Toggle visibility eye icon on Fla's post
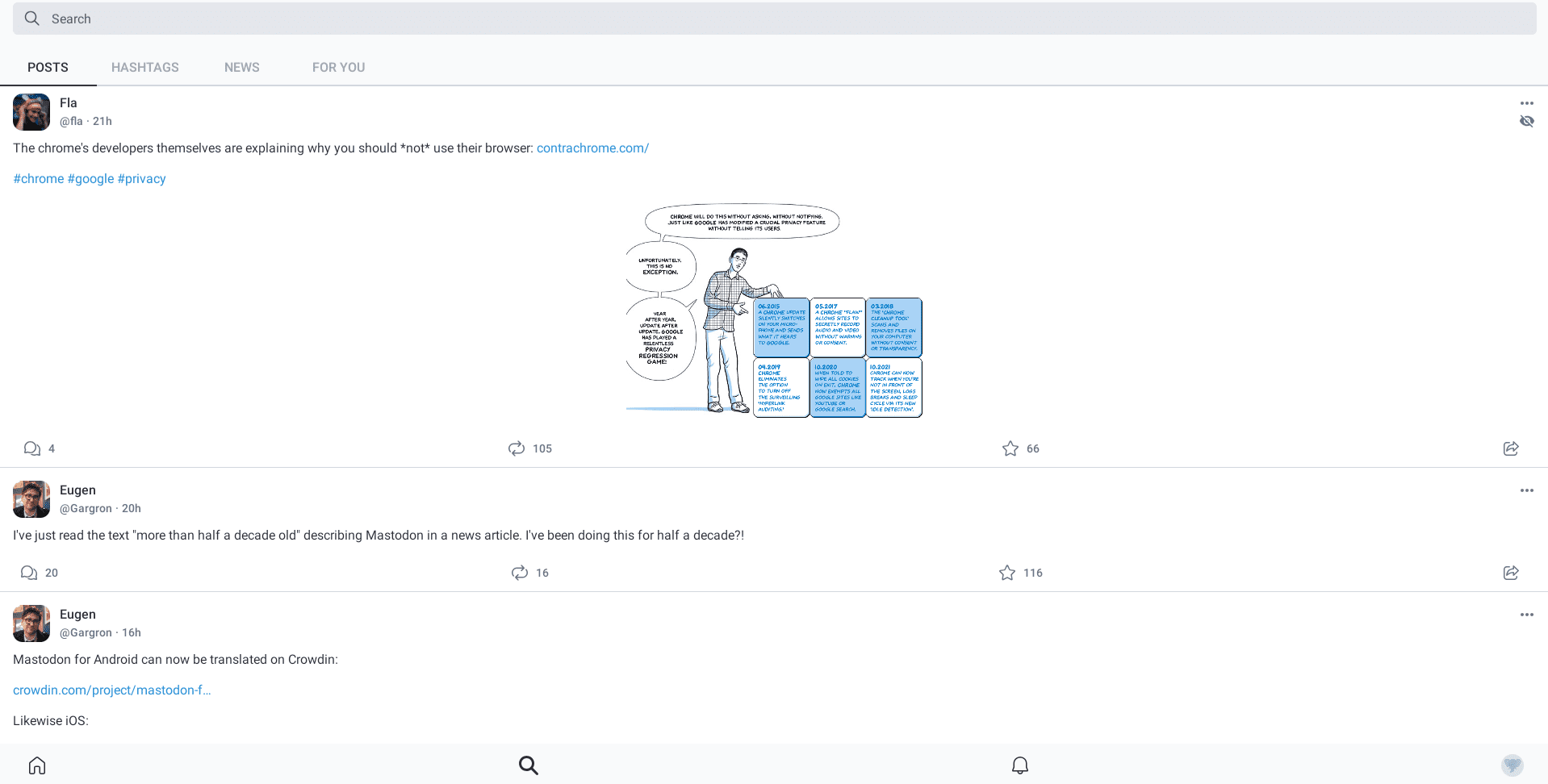The height and width of the screenshot is (784, 1548). coord(1526,121)
